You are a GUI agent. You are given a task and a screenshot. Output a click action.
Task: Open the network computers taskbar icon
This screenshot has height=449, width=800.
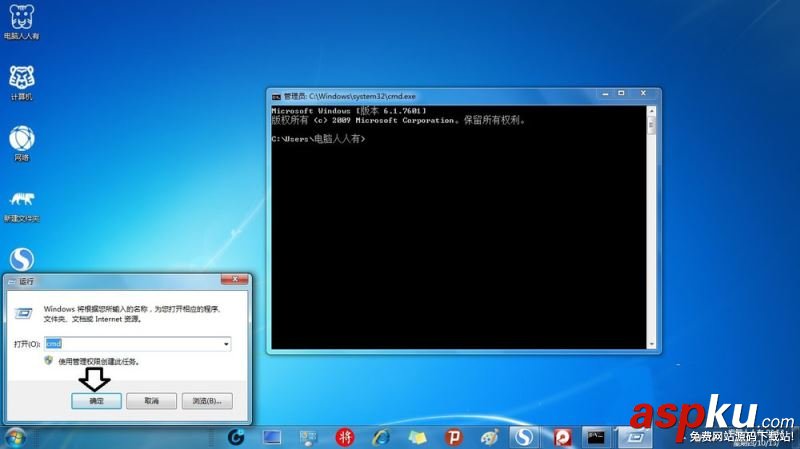(x=308, y=438)
